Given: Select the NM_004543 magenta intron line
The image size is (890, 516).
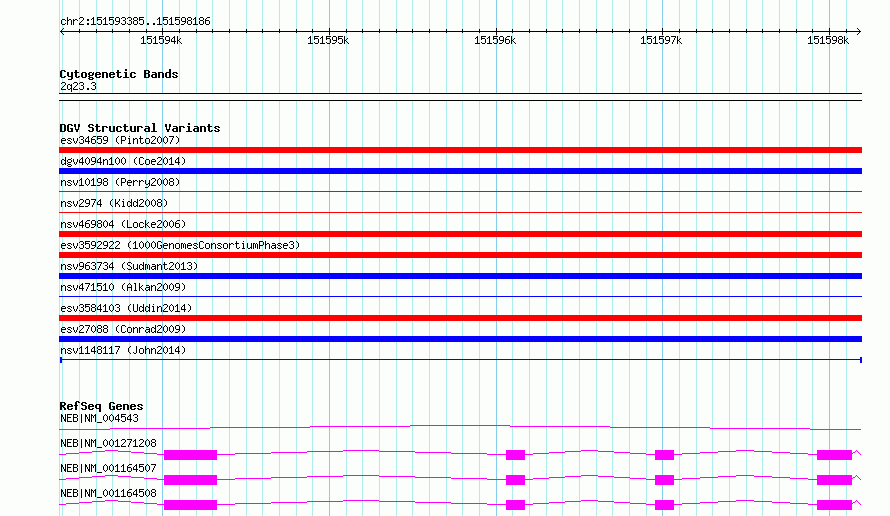Looking at the screenshot, I should (460, 427).
